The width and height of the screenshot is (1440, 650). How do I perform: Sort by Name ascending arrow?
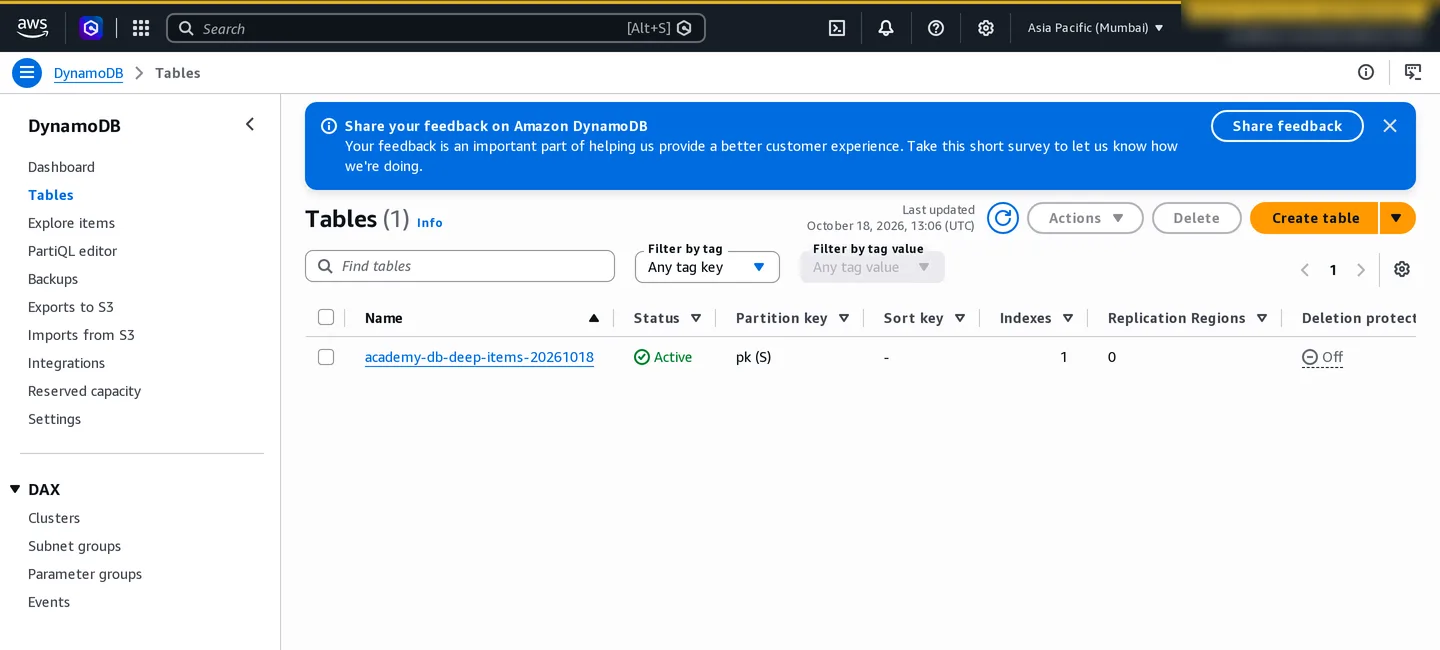coord(594,318)
